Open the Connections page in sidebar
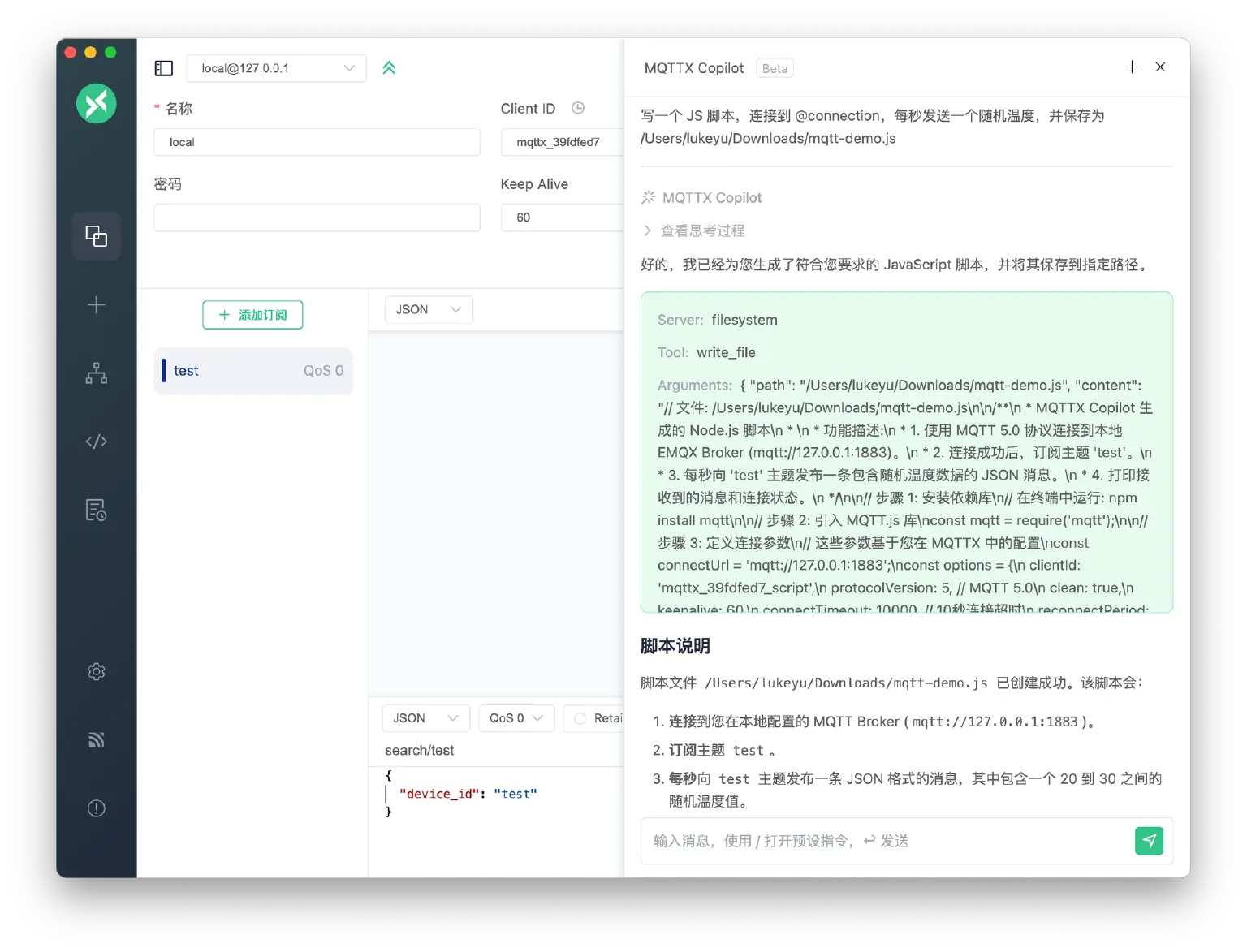The height and width of the screenshot is (952, 1247). click(x=97, y=236)
